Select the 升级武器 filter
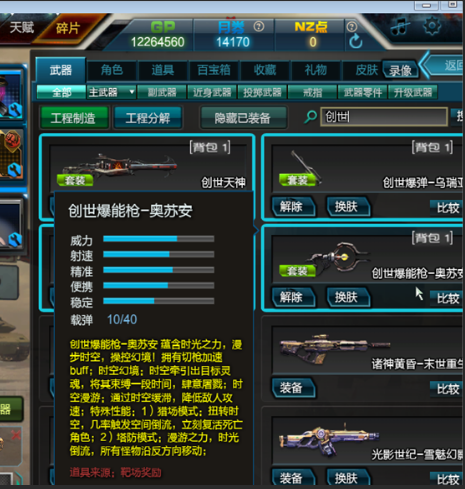This screenshot has width=465, height=489. pos(413,92)
